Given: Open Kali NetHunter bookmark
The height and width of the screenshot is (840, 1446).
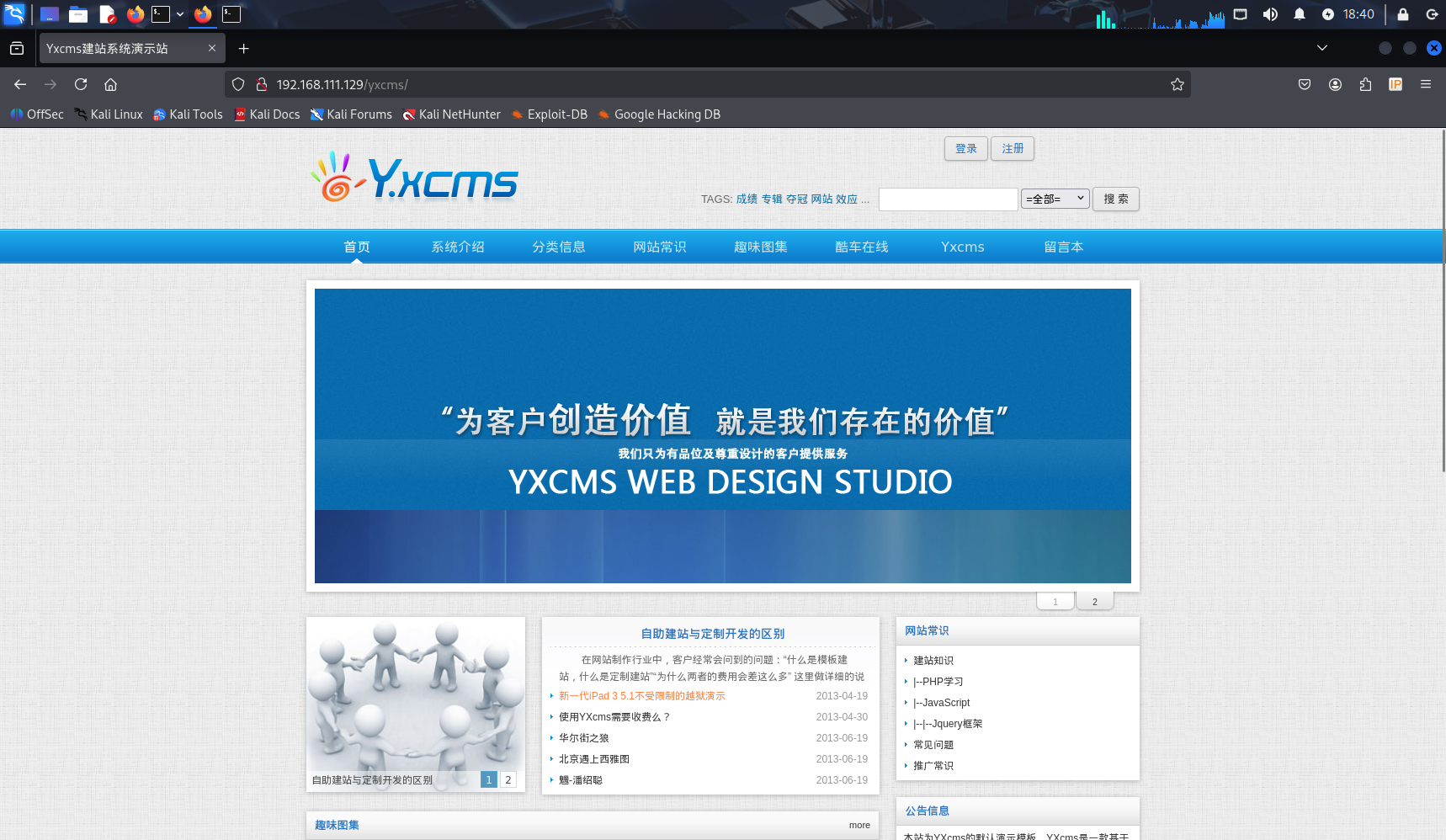Looking at the screenshot, I should coord(451,114).
